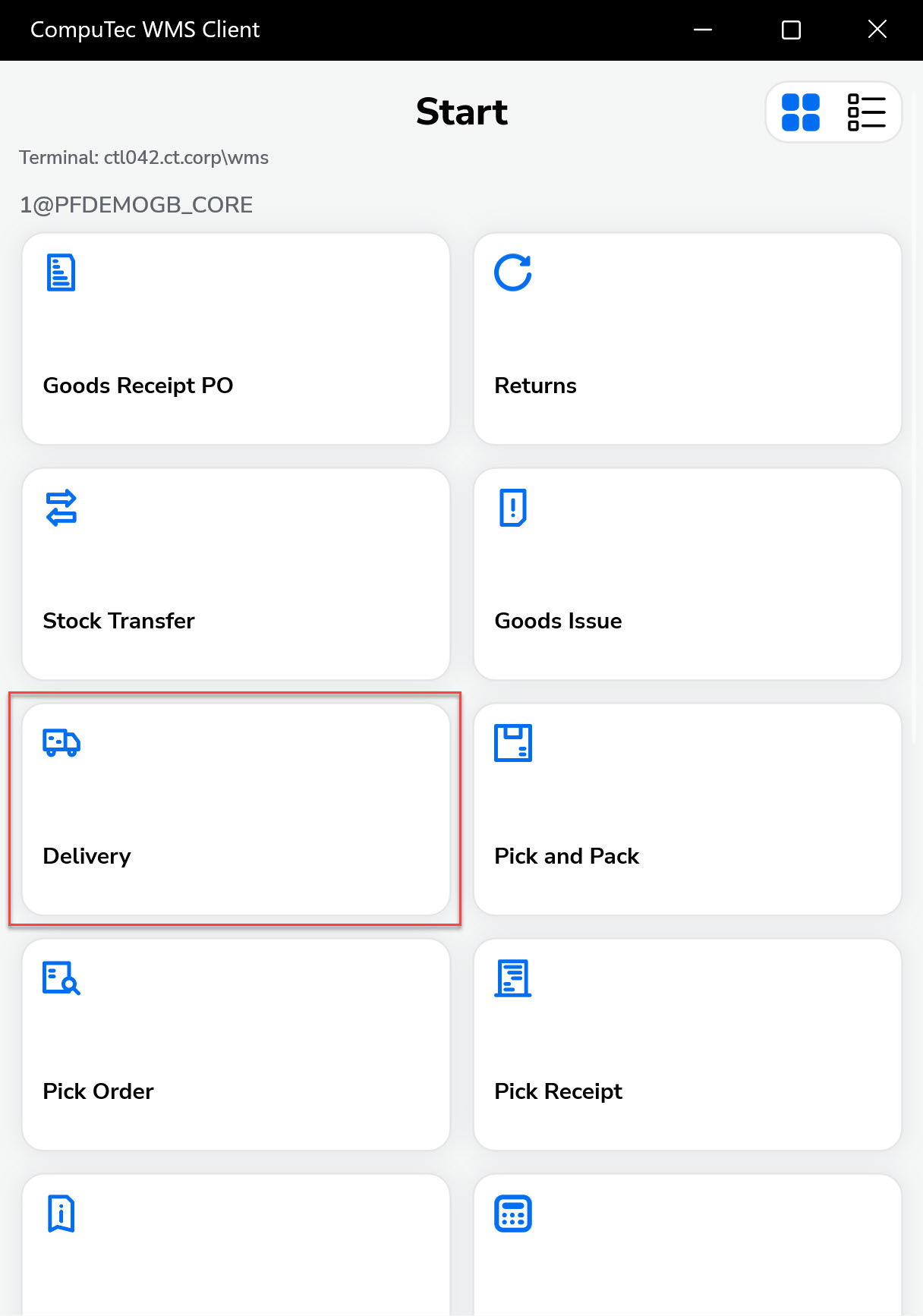This screenshot has height=1316, width=923.
Task: Select the Goods Issue label
Action: [558, 621]
